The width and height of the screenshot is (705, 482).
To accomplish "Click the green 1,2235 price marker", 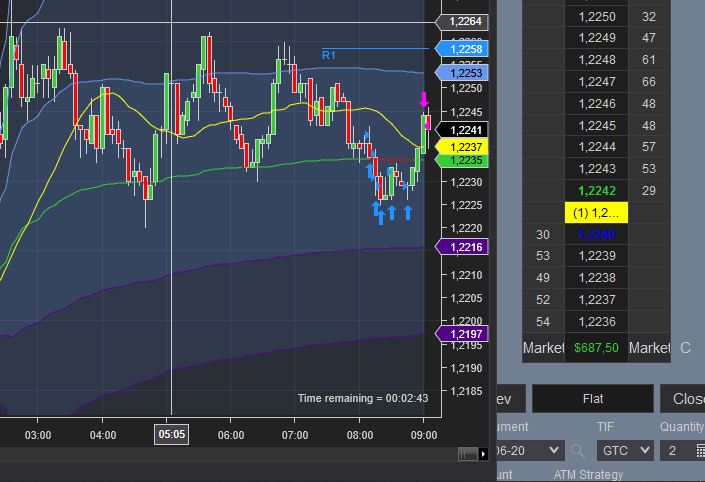I will [462, 161].
